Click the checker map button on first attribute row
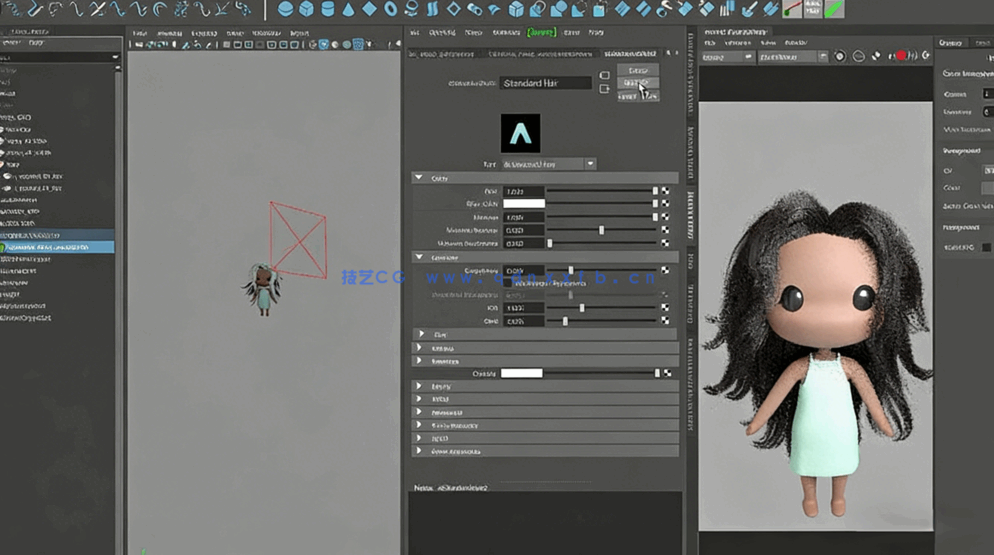The image size is (994, 555). coord(666,191)
